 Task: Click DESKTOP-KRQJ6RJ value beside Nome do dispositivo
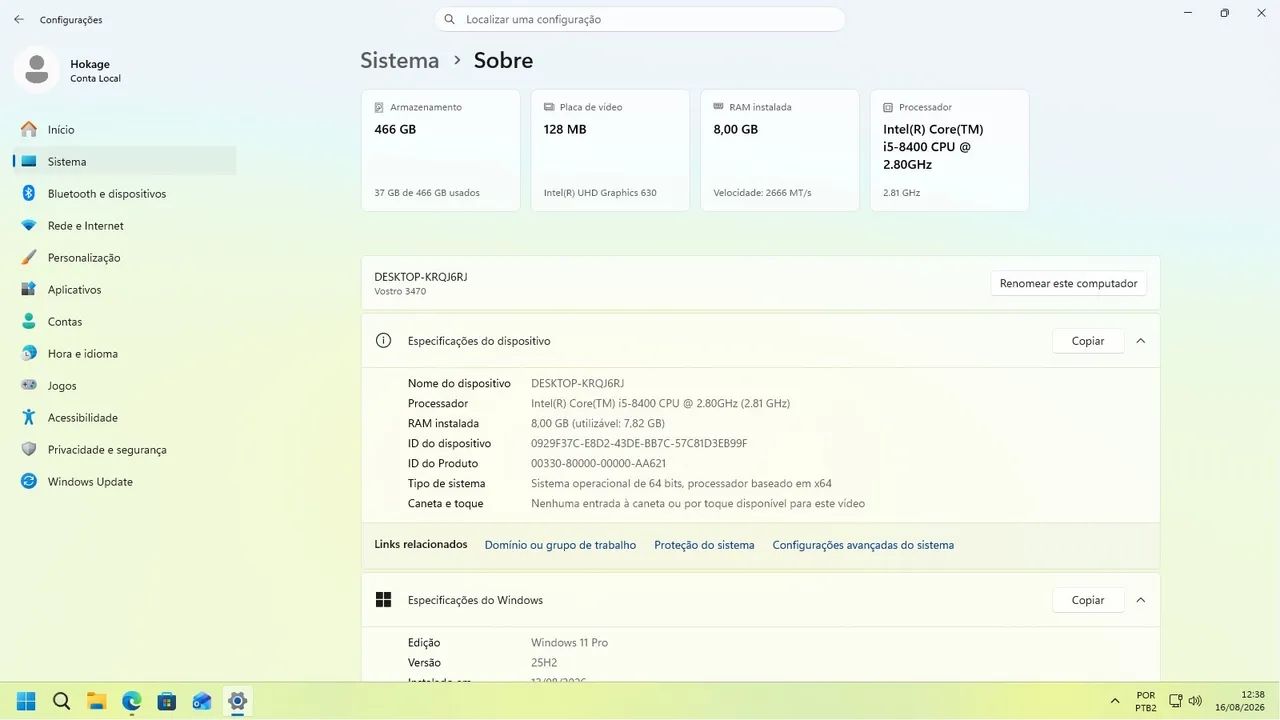click(577, 383)
